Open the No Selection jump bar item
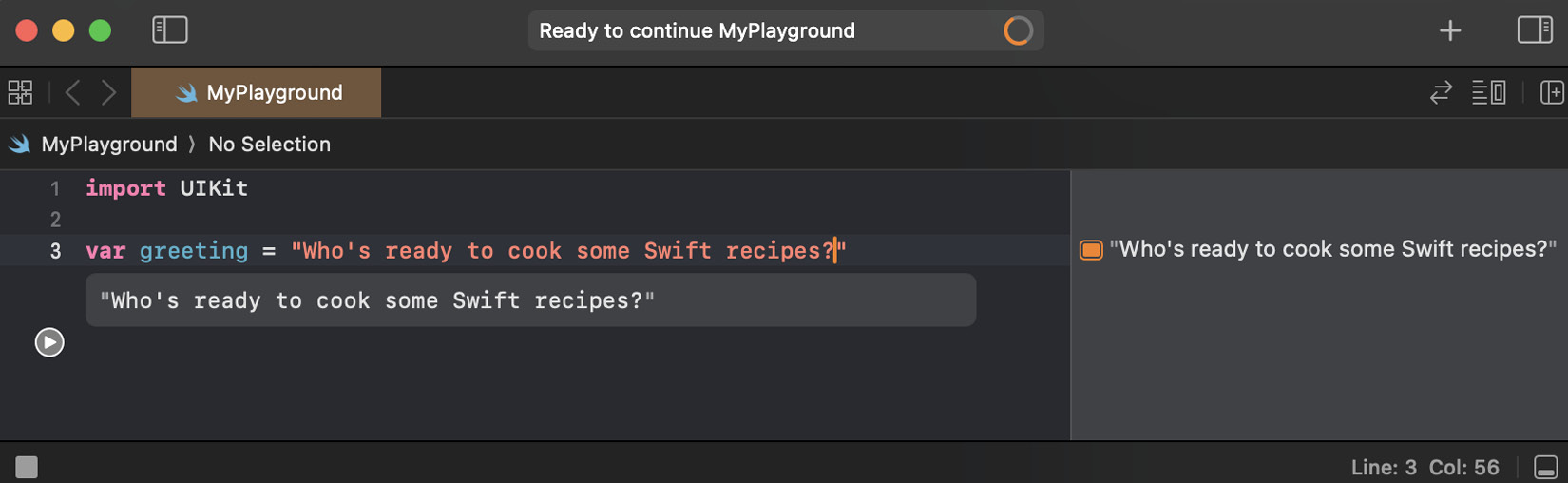 269,145
